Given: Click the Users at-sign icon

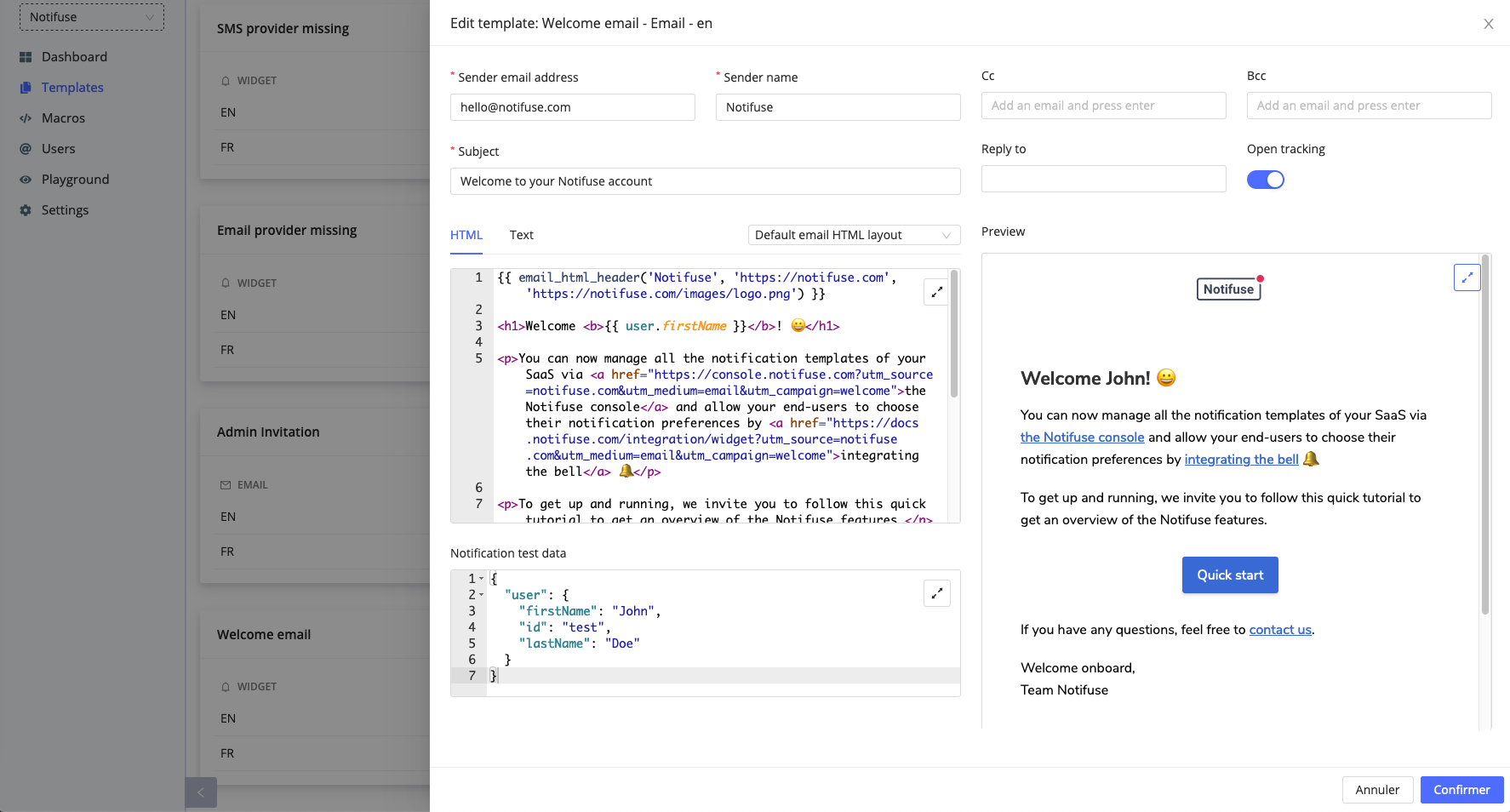Looking at the screenshot, I should pyautogui.click(x=26, y=149).
